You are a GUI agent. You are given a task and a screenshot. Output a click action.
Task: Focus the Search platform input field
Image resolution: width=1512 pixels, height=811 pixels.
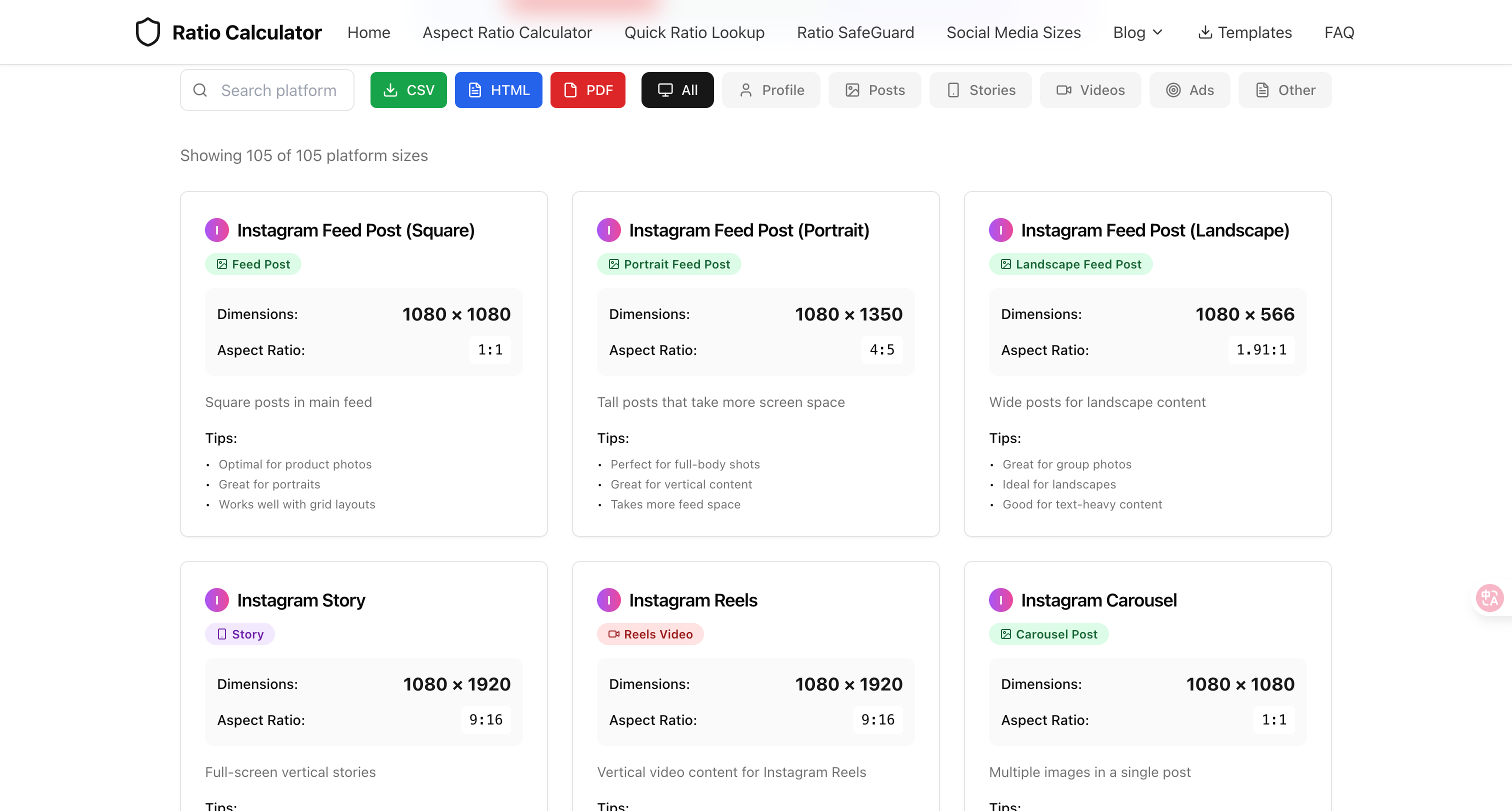(x=278, y=90)
